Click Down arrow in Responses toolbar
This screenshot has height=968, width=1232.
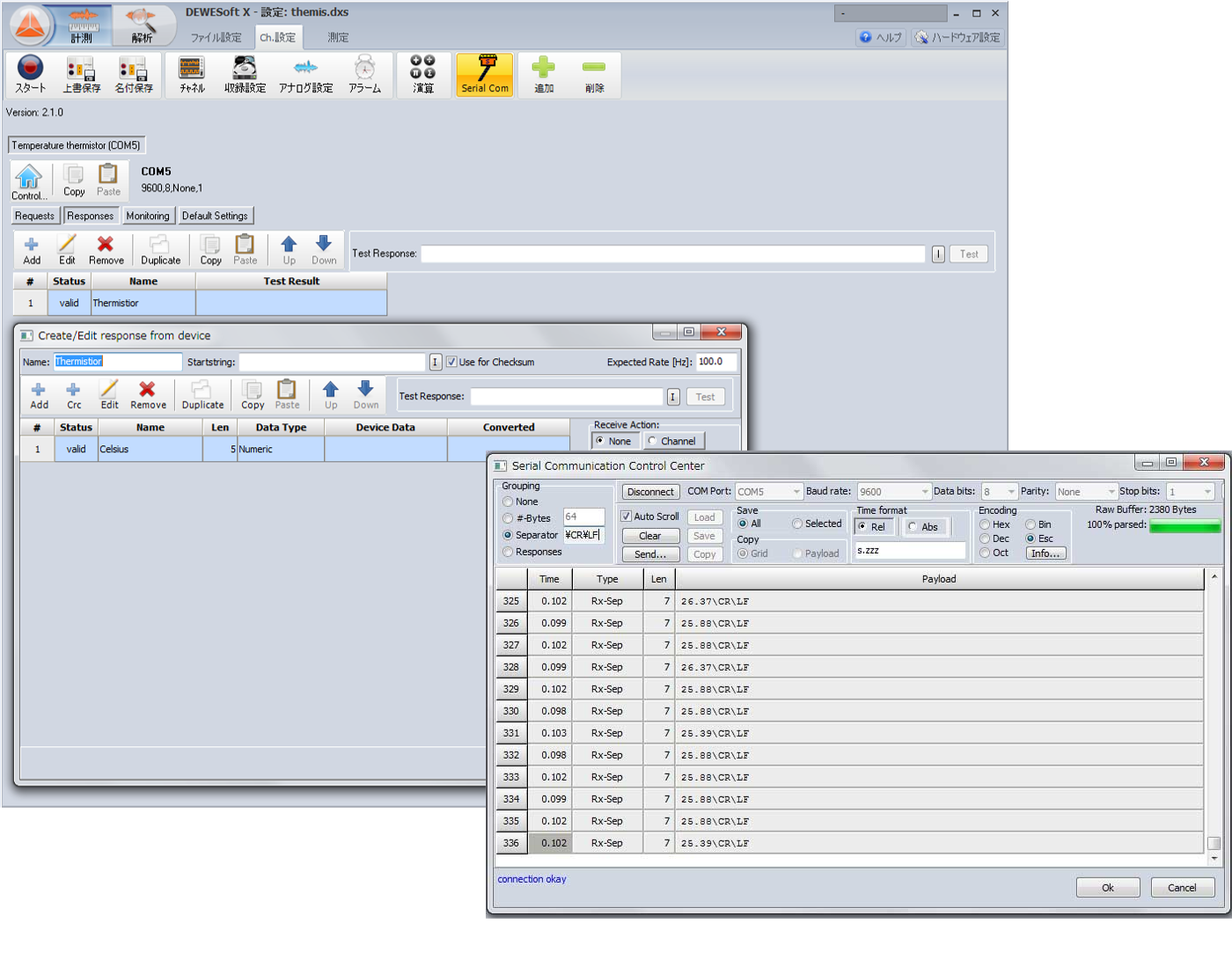point(324,250)
